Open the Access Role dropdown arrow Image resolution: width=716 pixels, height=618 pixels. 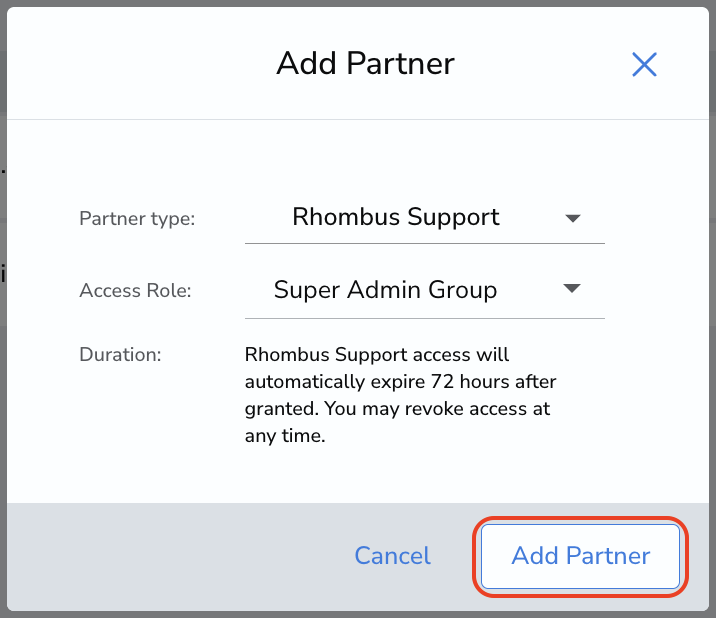[x=572, y=288]
